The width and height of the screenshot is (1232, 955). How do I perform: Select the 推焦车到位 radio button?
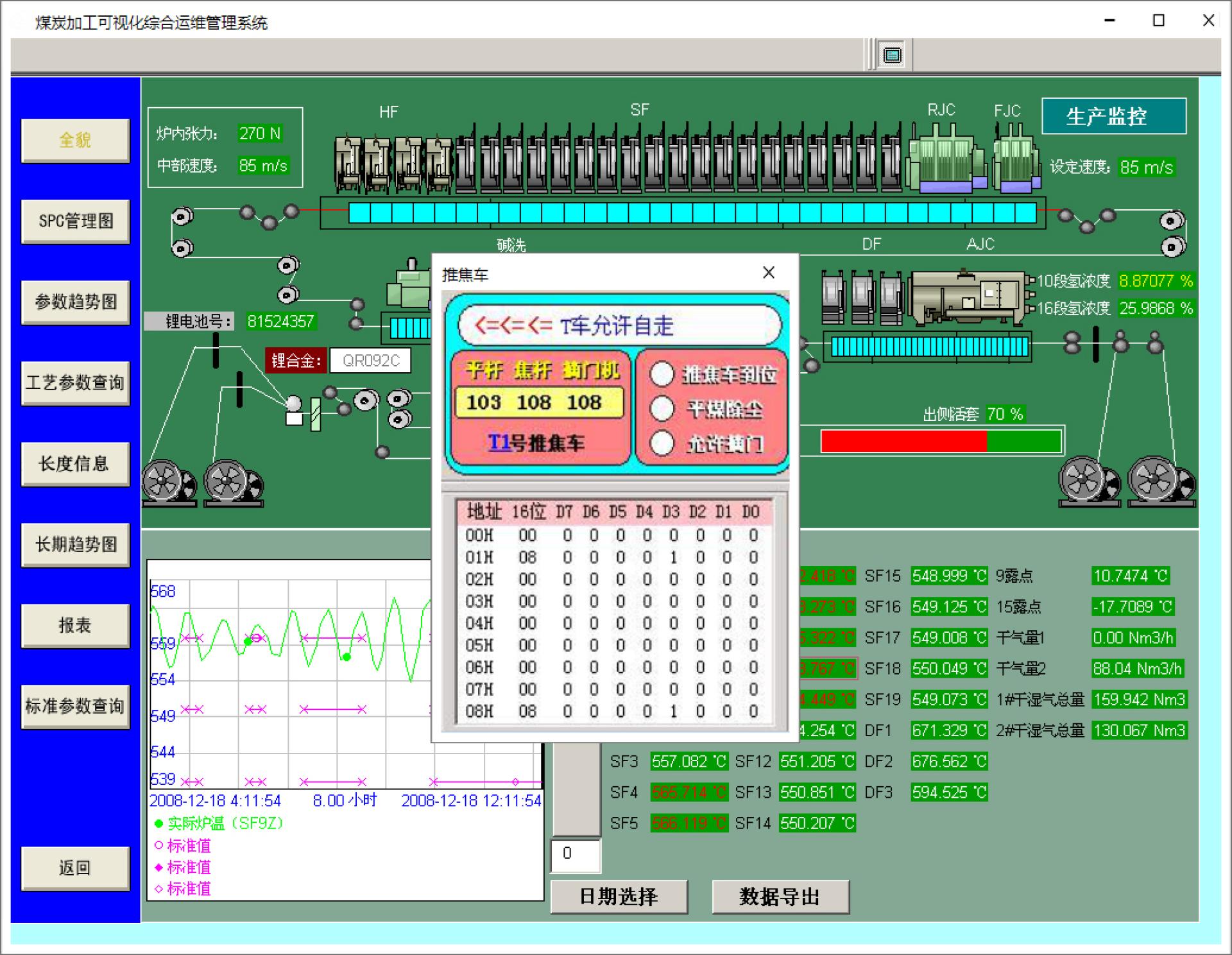[x=662, y=374]
